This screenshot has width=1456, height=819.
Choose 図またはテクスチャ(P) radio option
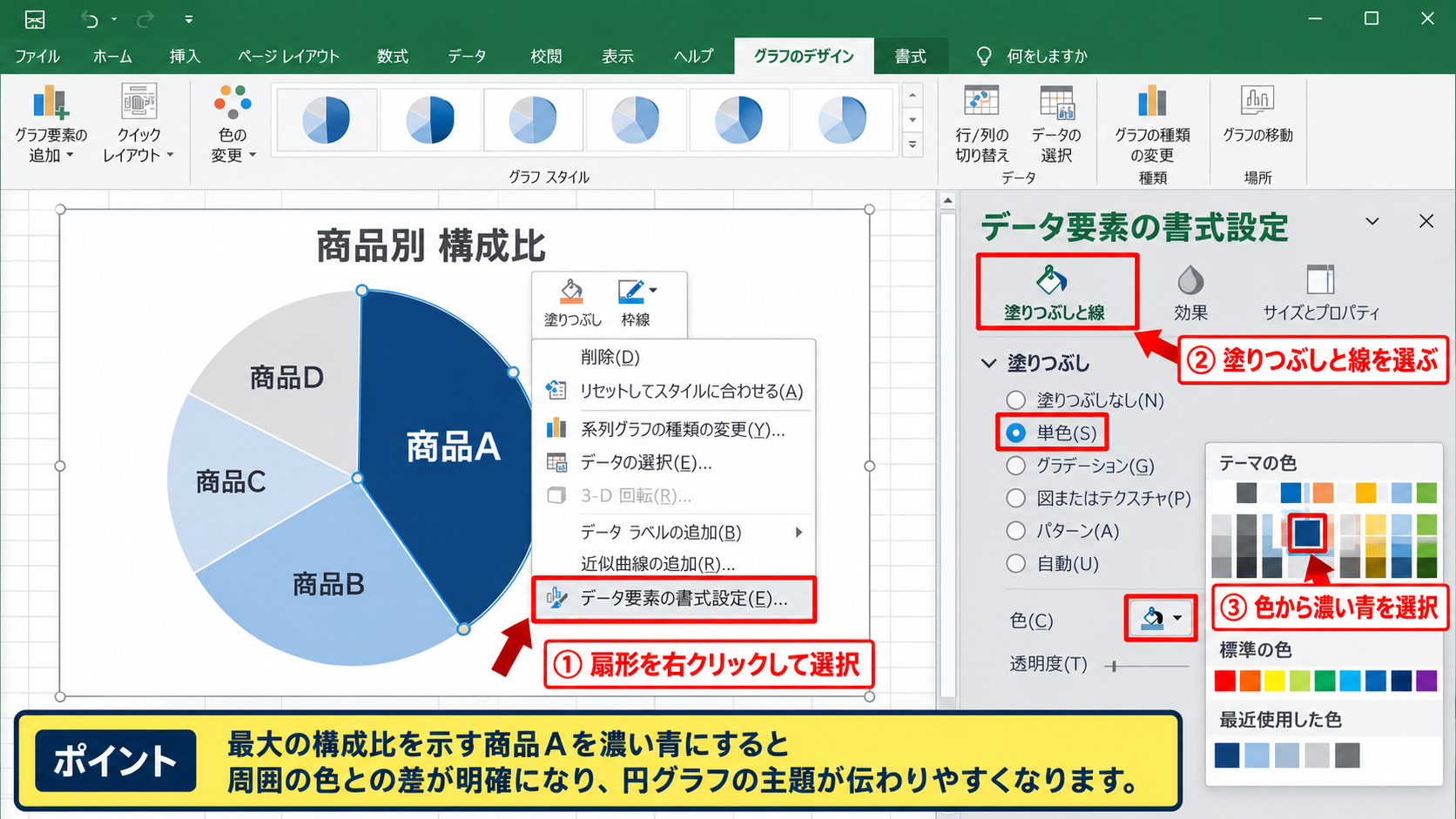pyautogui.click(x=1015, y=499)
